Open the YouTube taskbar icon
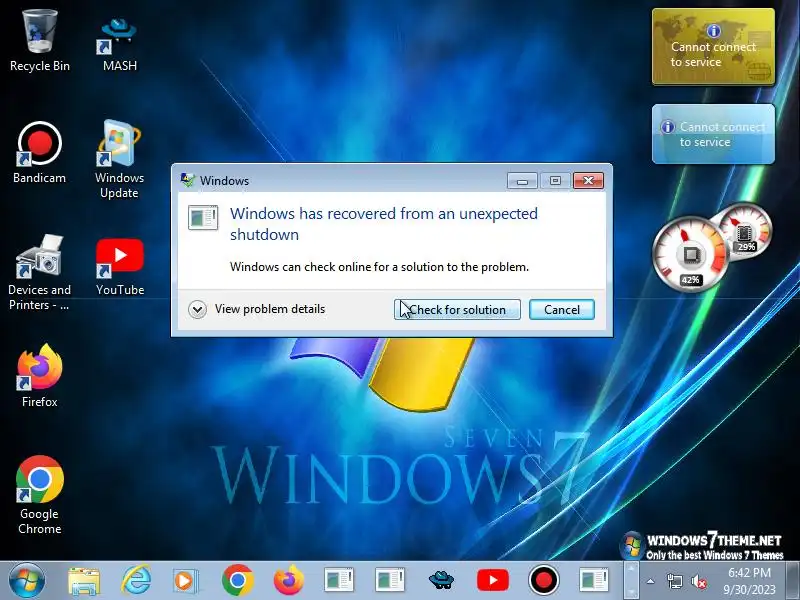The height and width of the screenshot is (600, 800). click(492, 581)
